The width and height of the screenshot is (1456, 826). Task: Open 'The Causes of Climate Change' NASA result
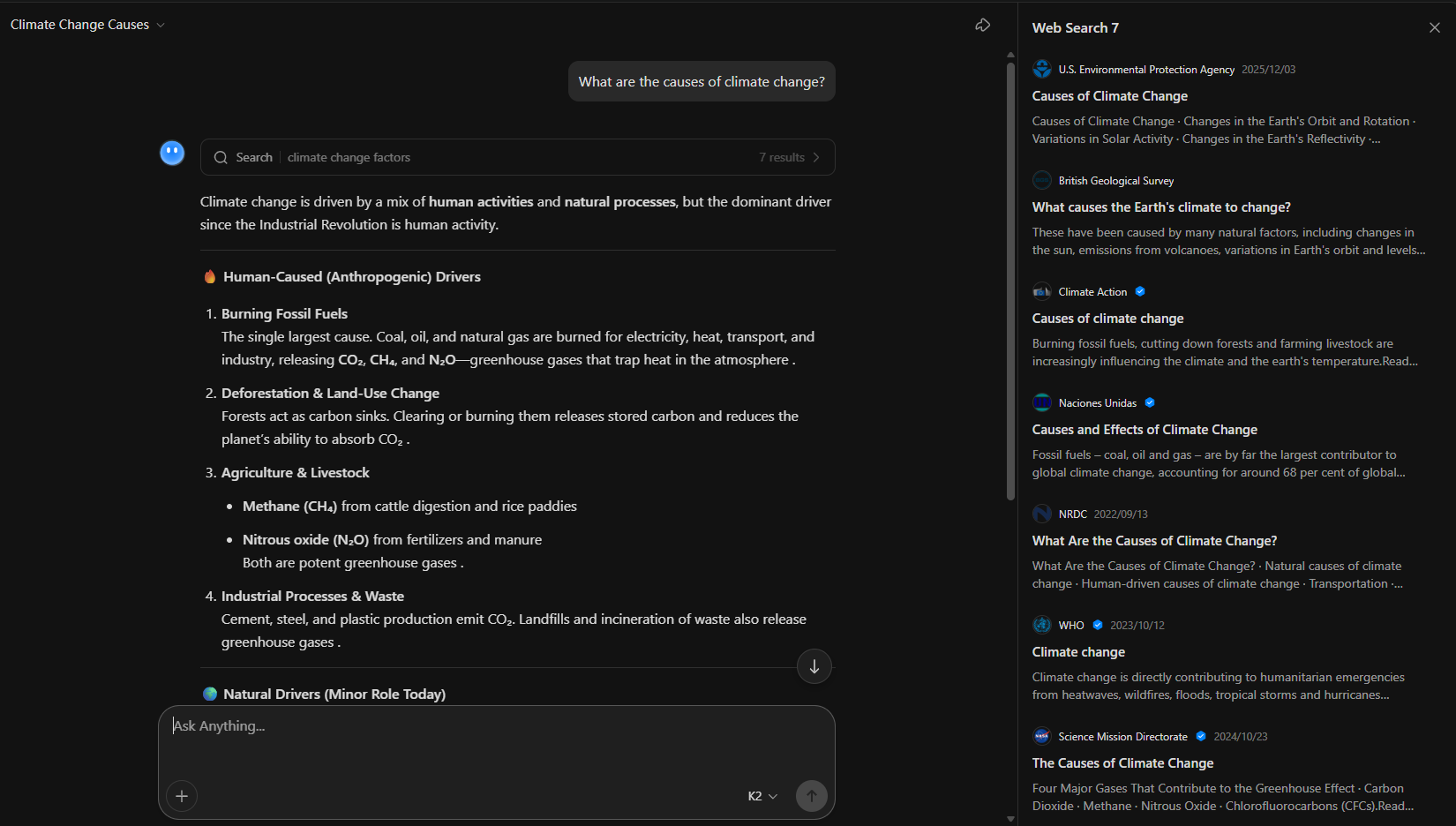(1122, 763)
